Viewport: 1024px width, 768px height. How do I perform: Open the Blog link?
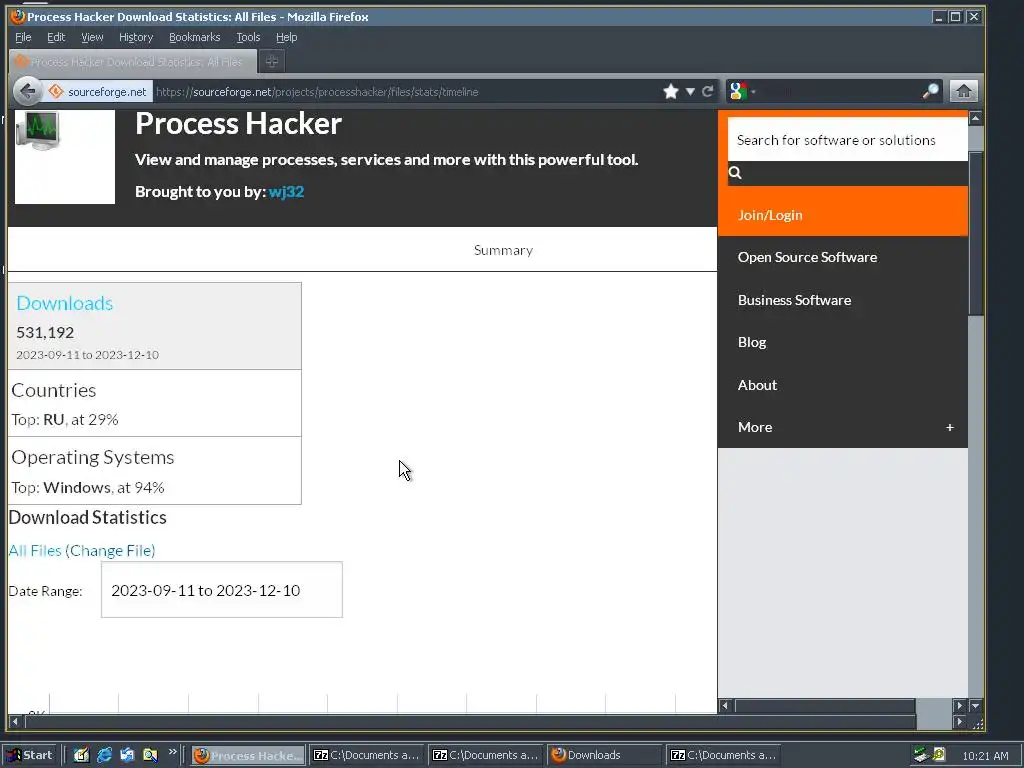point(752,342)
